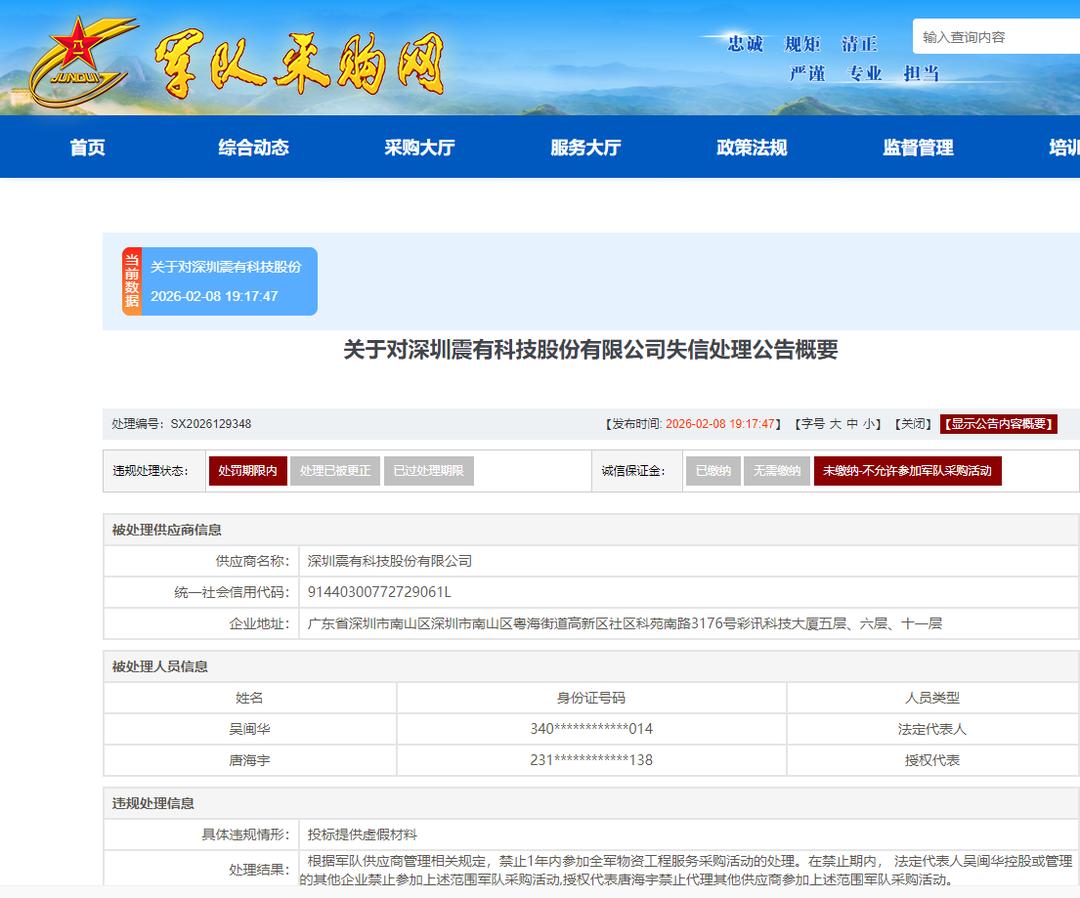Click the 处罚期限内 status button
Screen dimensions: 1080x898
coord(248,471)
